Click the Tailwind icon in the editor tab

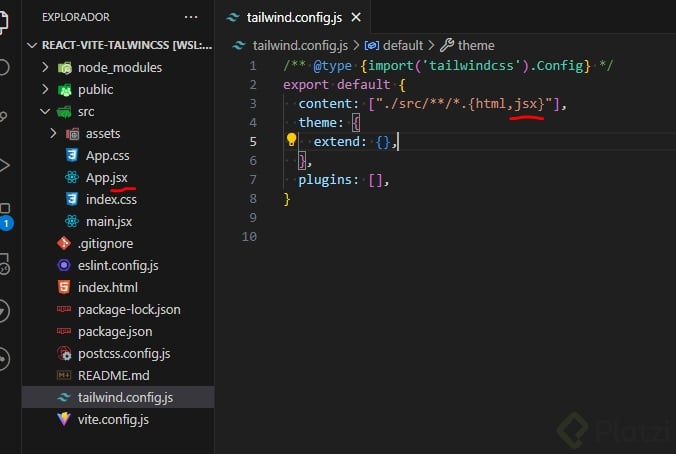coord(233,17)
